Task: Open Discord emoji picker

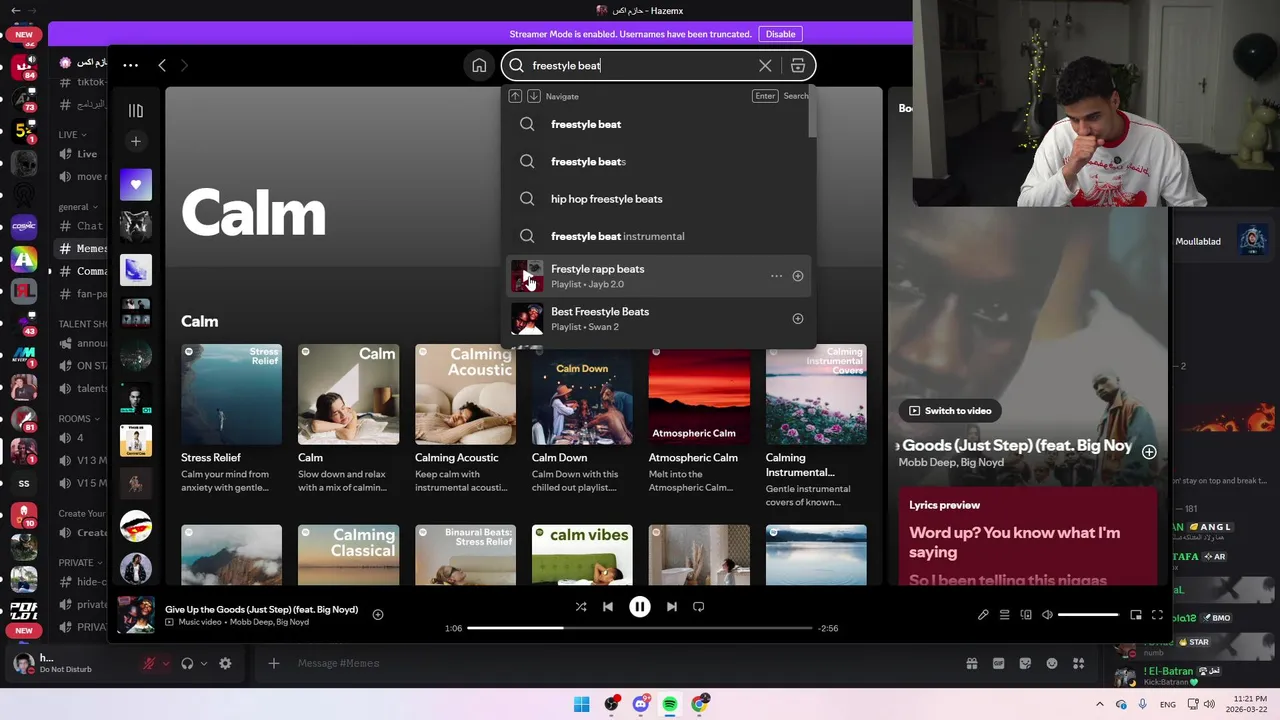Action: pos(1052,663)
